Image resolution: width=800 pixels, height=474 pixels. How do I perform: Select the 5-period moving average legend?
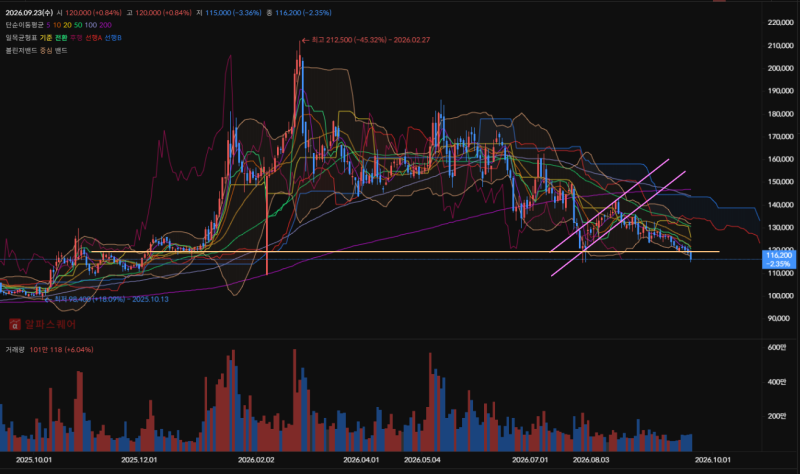[x=48, y=25]
